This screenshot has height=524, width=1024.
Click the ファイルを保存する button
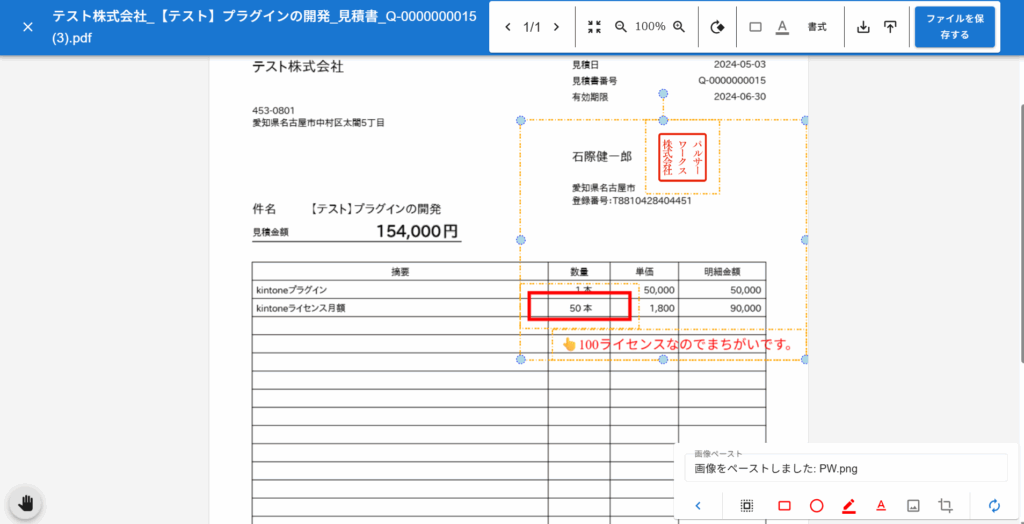[x=954, y=27]
